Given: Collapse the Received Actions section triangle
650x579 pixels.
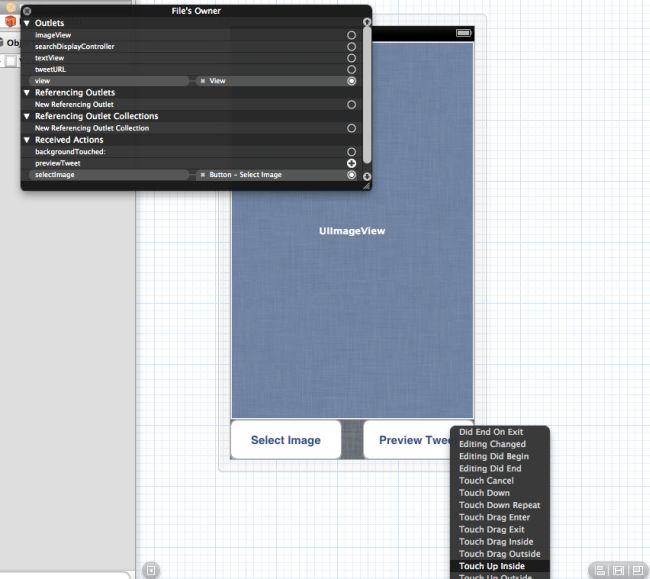Looking at the screenshot, I should tap(27, 140).
